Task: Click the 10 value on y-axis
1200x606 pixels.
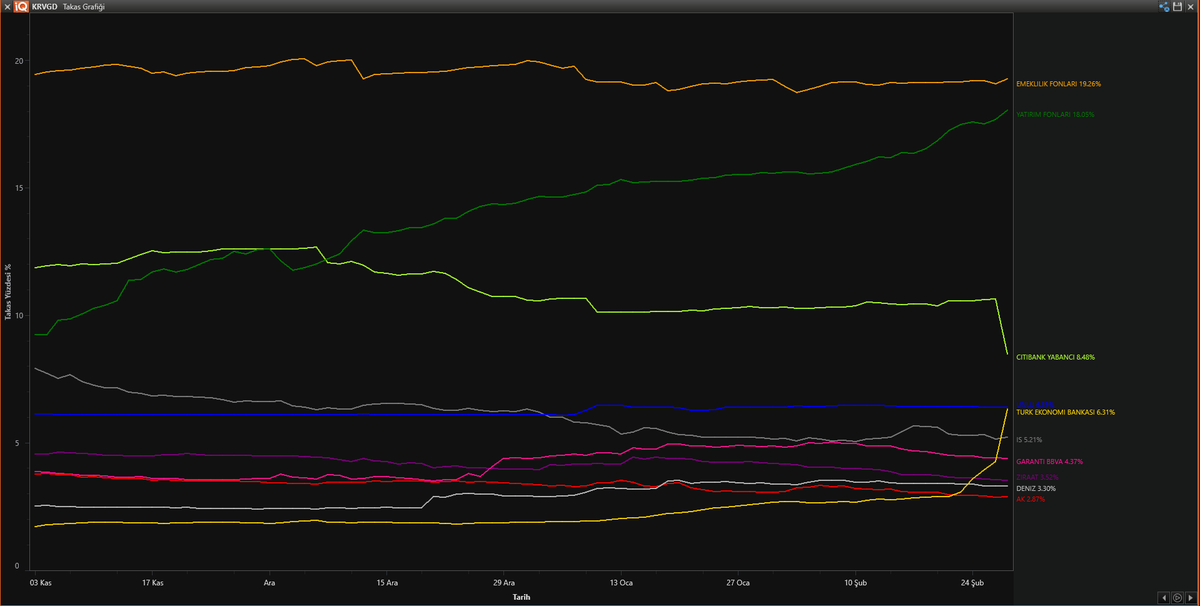Action: point(18,316)
